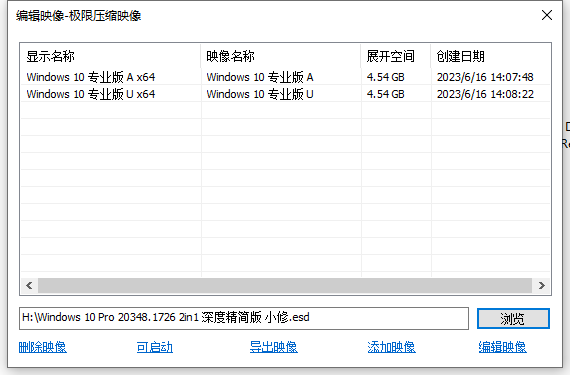Click the right arrow of horizontal scrollbar
The width and height of the screenshot is (570, 375).
click(x=542, y=286)
